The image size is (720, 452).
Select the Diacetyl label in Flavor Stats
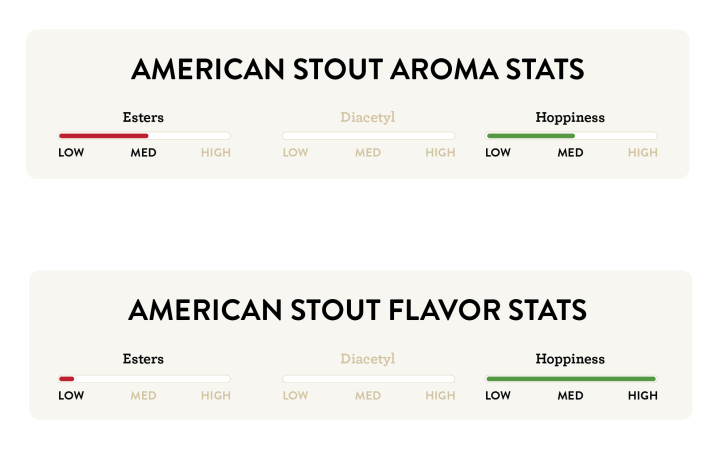[x=368, y=359]
